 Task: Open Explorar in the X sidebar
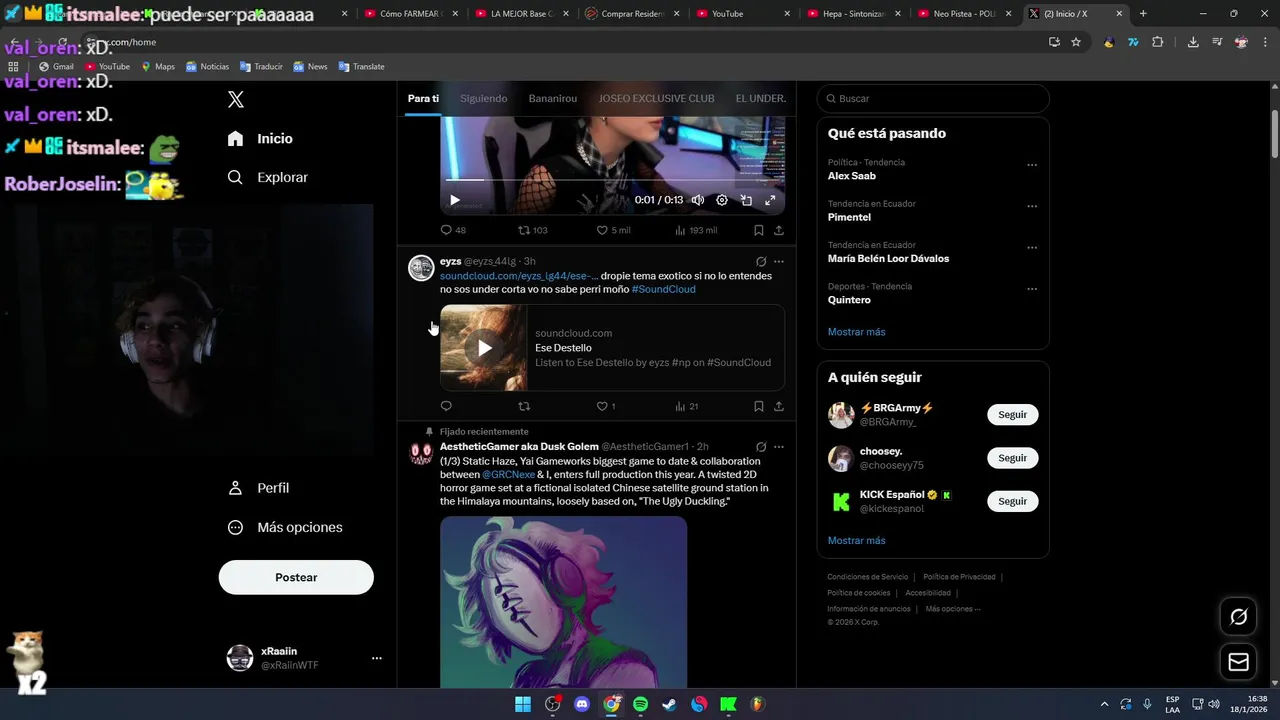click(268, 177)
